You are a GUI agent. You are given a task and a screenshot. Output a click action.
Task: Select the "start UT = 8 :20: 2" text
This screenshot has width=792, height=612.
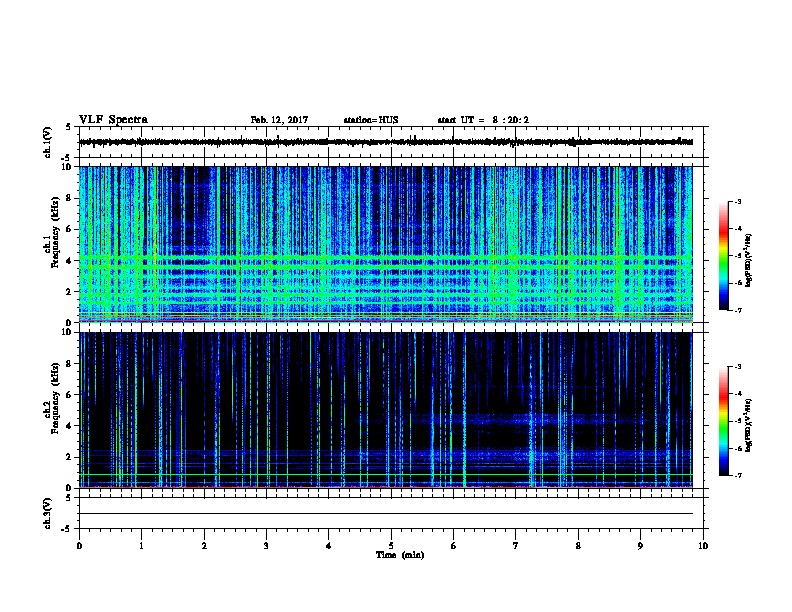(483, 120)
